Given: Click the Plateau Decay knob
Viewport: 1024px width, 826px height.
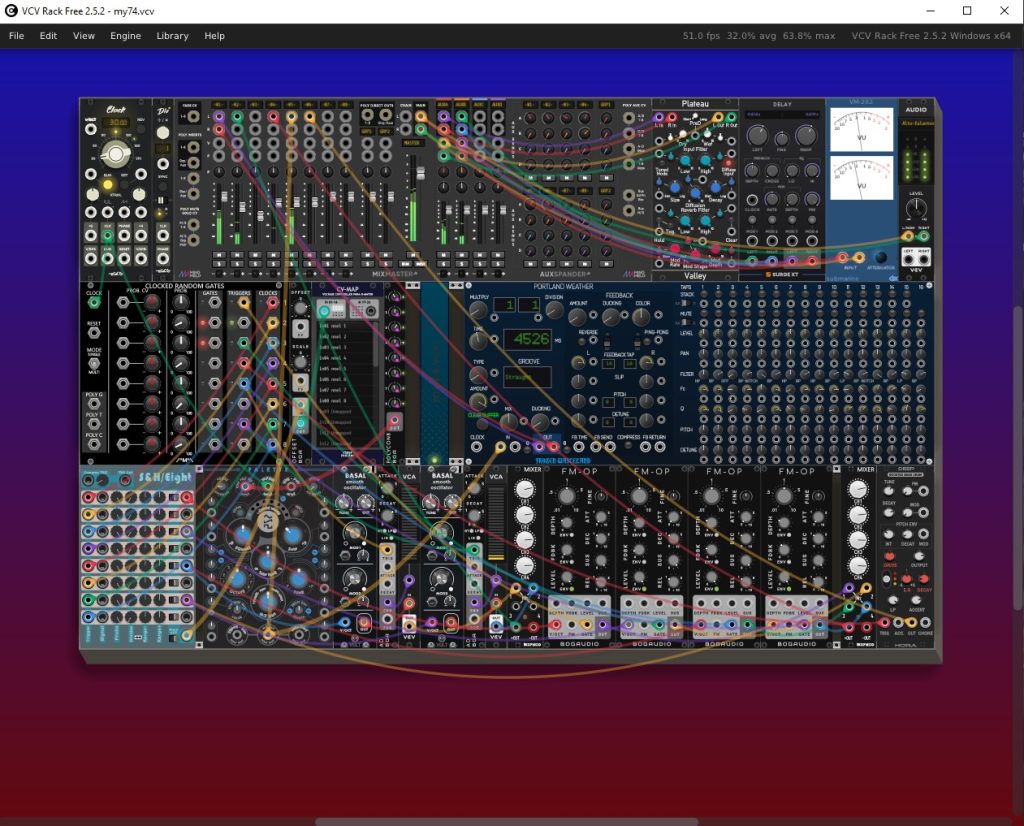Looking at the screenshot, I should click(715, 188).
